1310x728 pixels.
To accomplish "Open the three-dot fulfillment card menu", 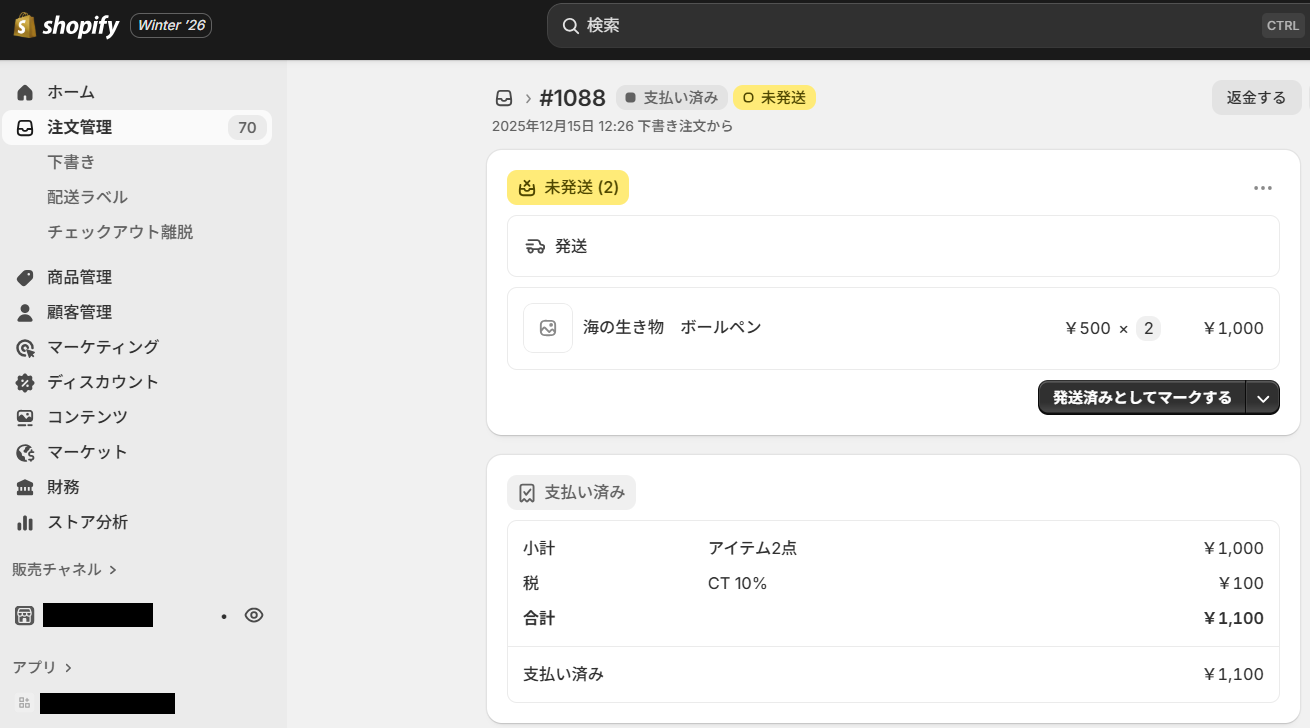I will [x=1263, y=188].
